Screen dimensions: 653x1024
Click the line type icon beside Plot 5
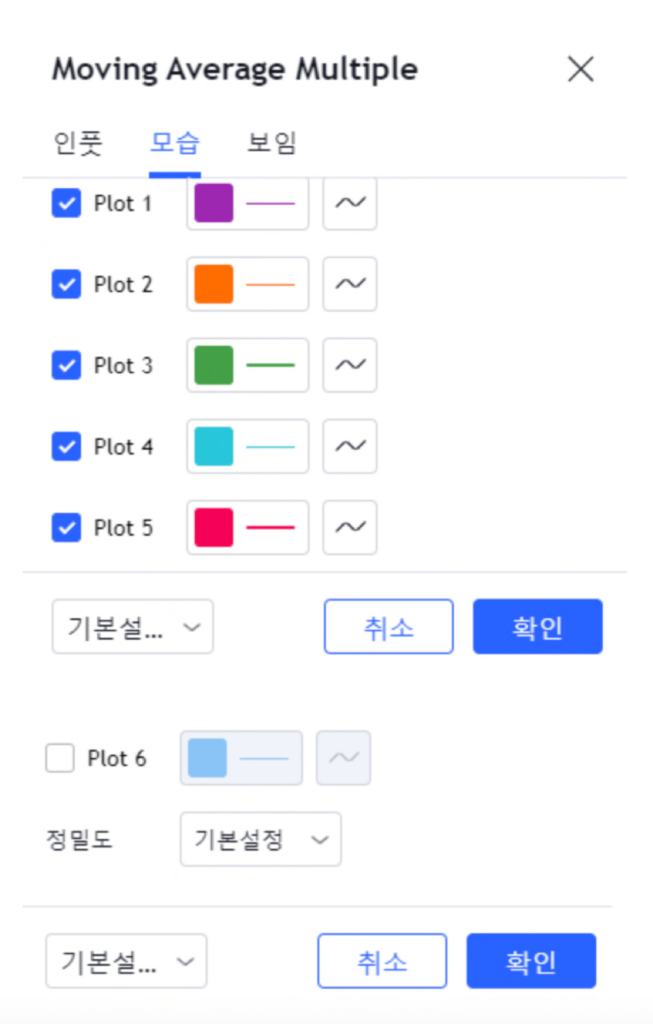coord(349,527)
